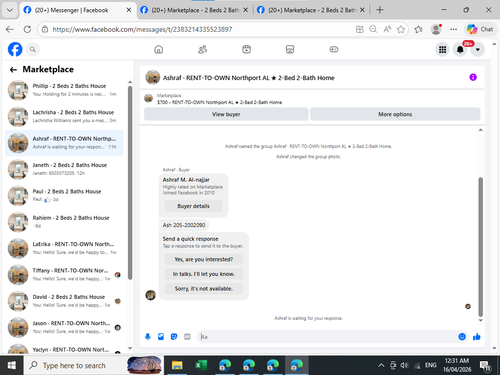The height and width of the screenshot is (375, 500).
Task: Send quick response 'In talks. I'll let you know.'
Action: [204, 274]
